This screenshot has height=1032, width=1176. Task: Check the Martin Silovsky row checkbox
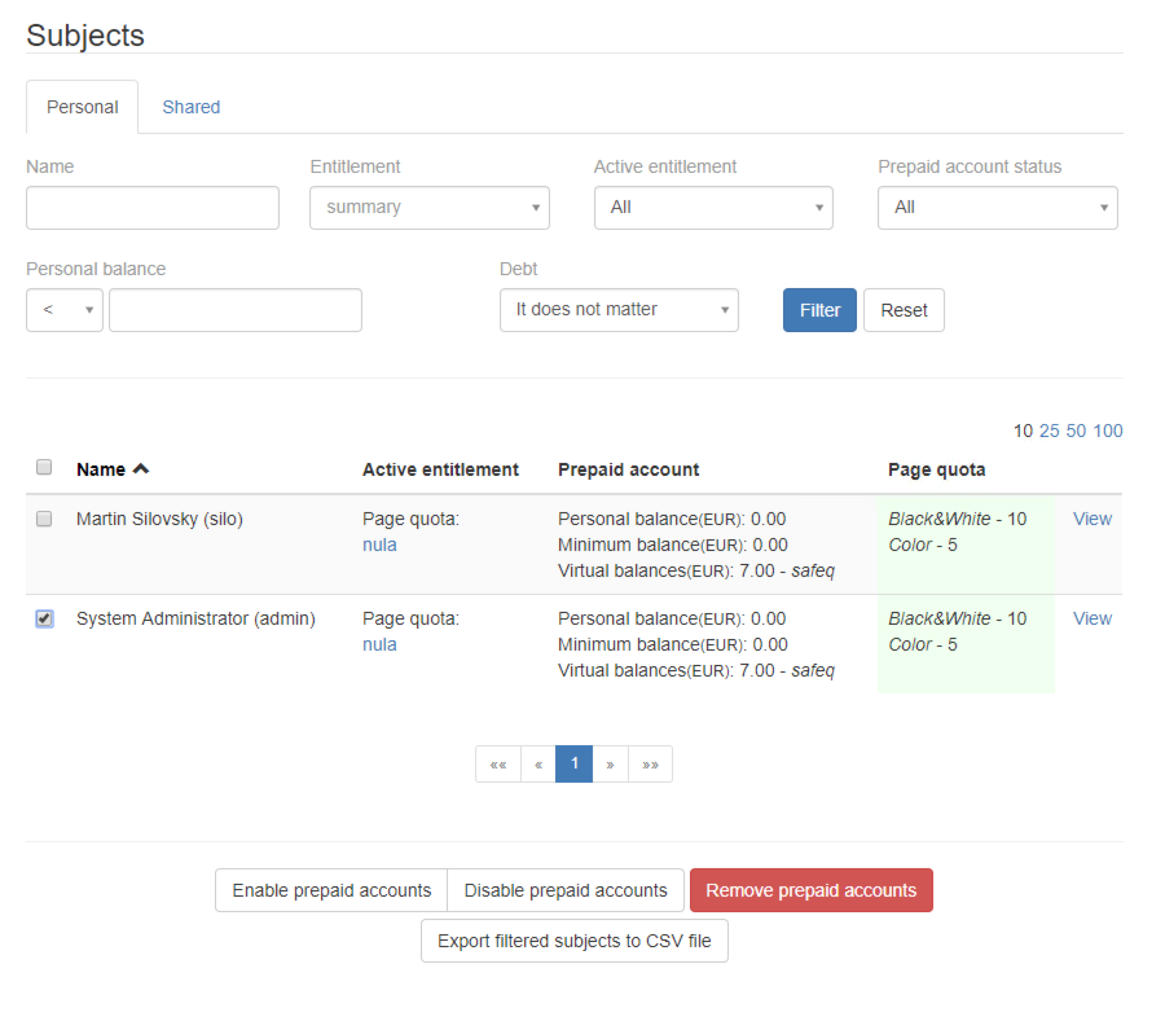(44, 519)
